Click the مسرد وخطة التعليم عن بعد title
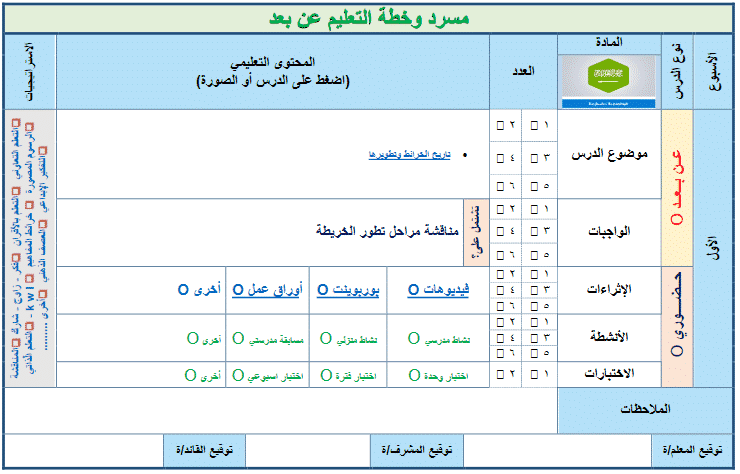Viewport: 740px width, 474px height. pos(369,18)
